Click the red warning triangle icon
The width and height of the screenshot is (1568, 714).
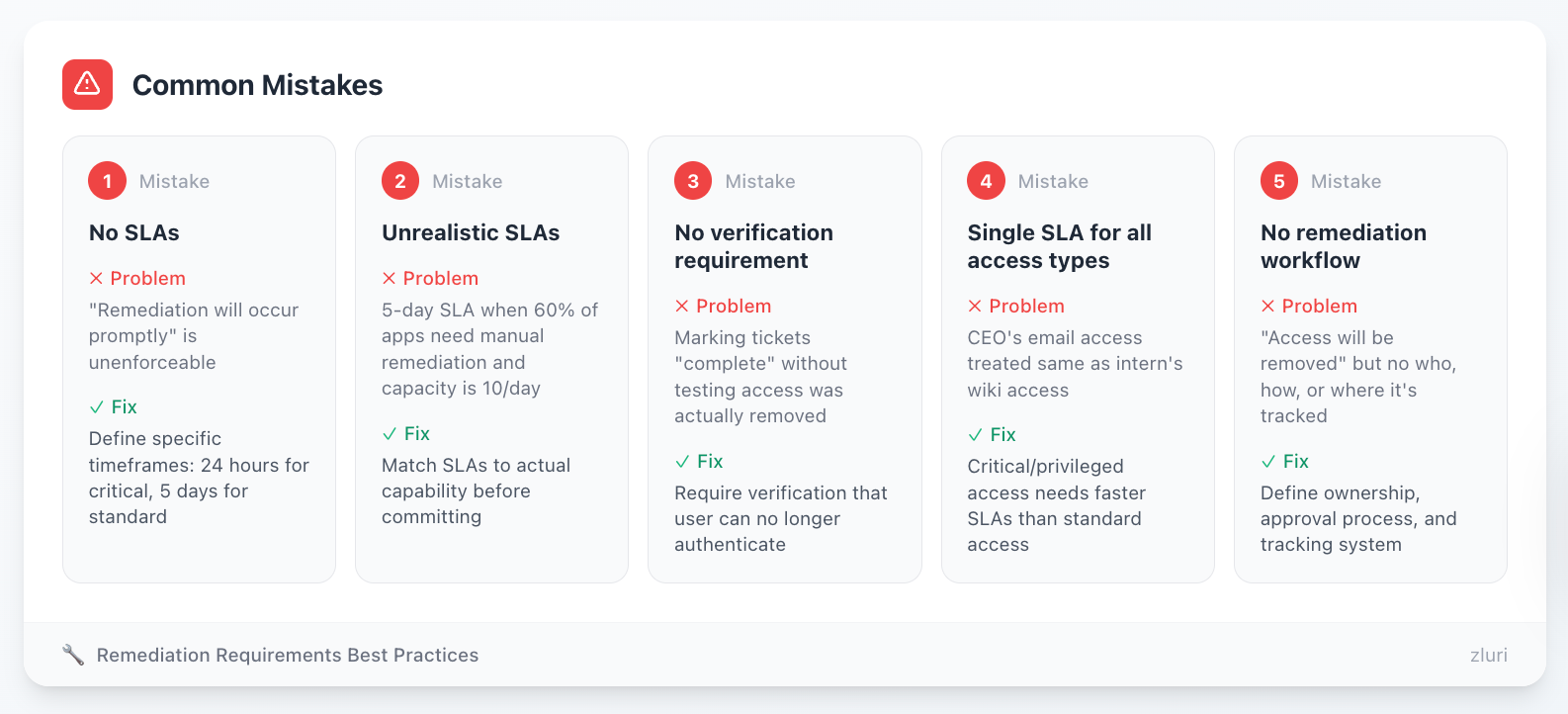[87, 84]
